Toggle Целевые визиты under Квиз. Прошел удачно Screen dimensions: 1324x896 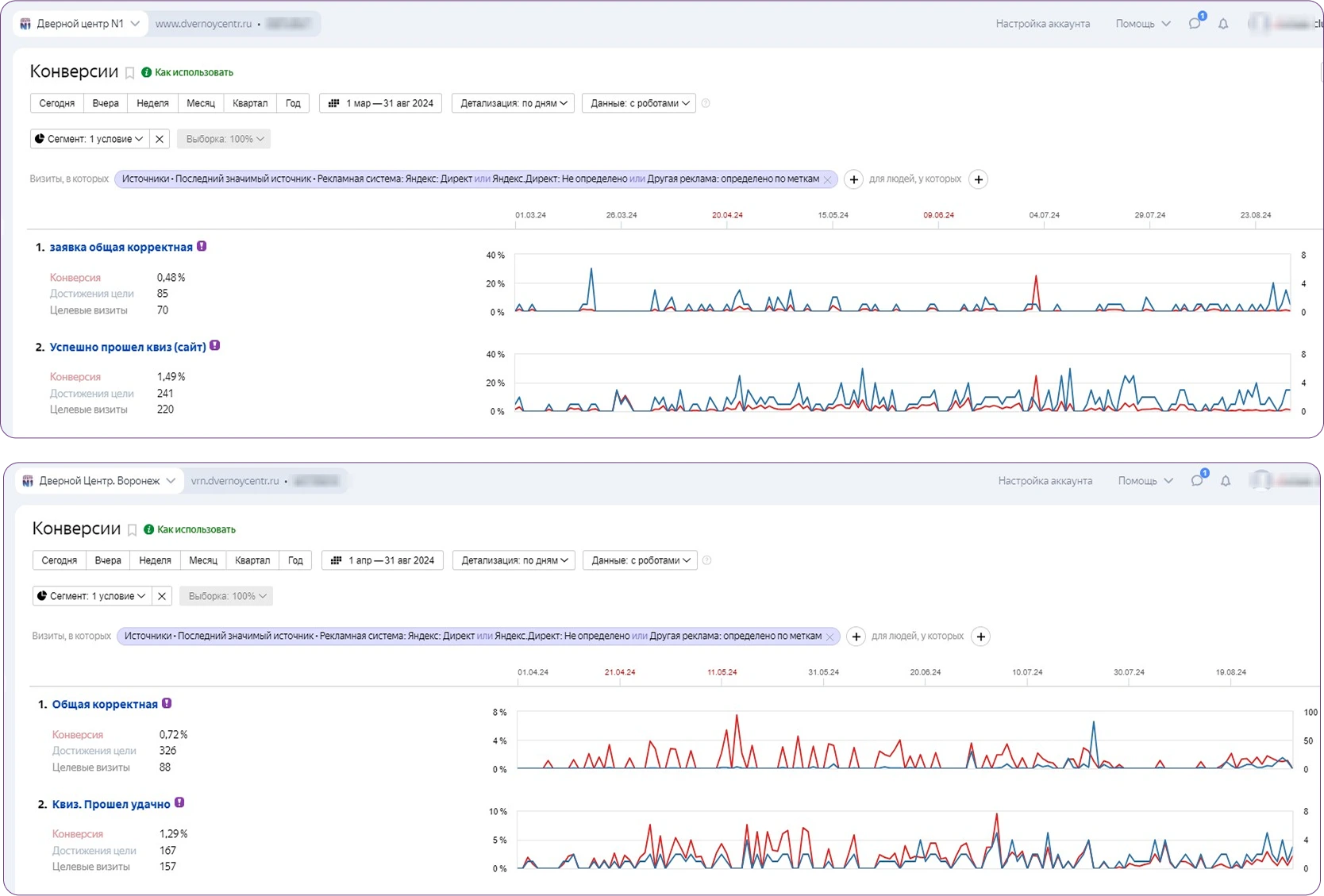click(91, 867)
